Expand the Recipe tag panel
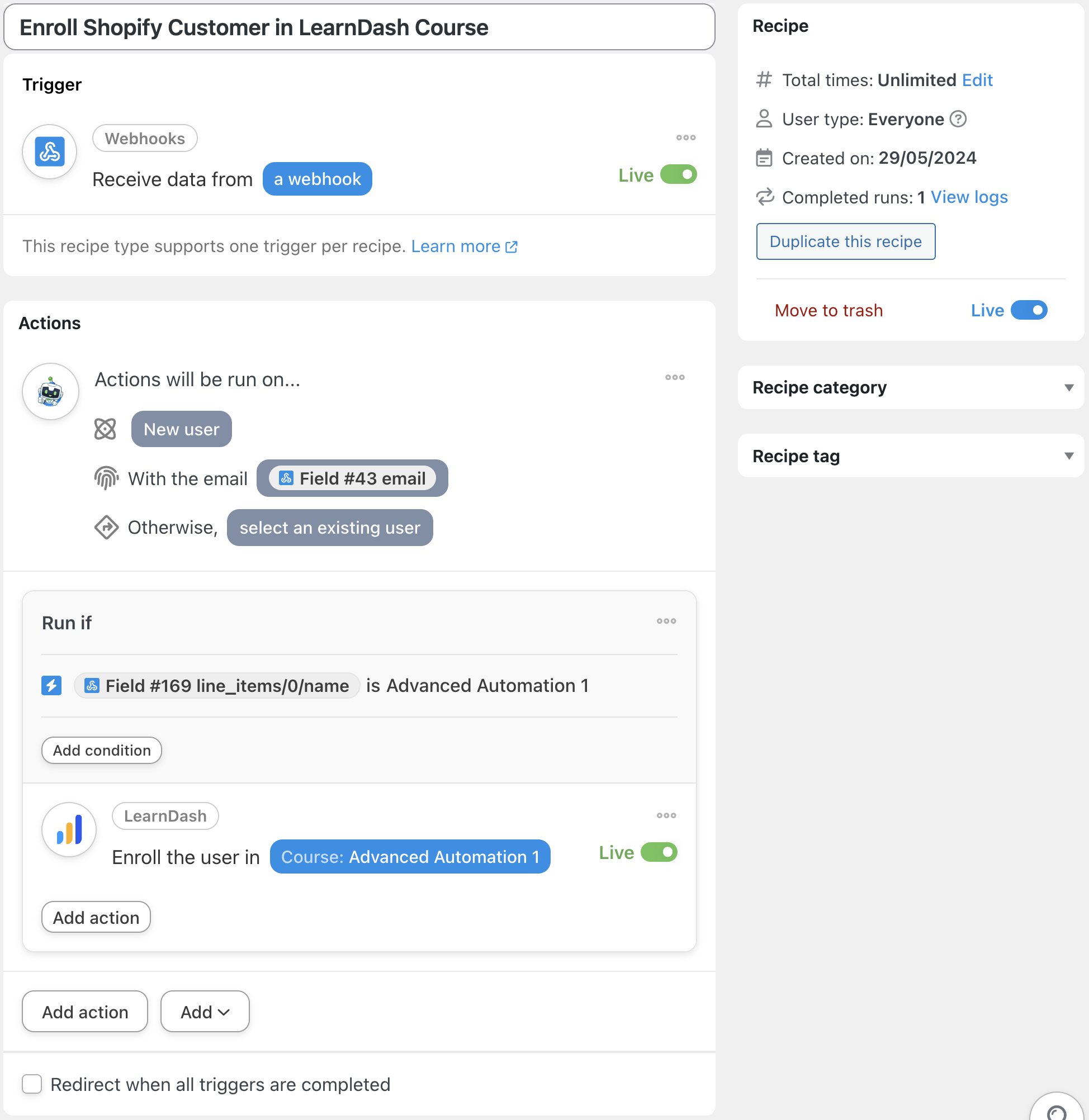The width and height of the screenshot is (1089, 1120). pyautogui.click(x=1068, y=456)
